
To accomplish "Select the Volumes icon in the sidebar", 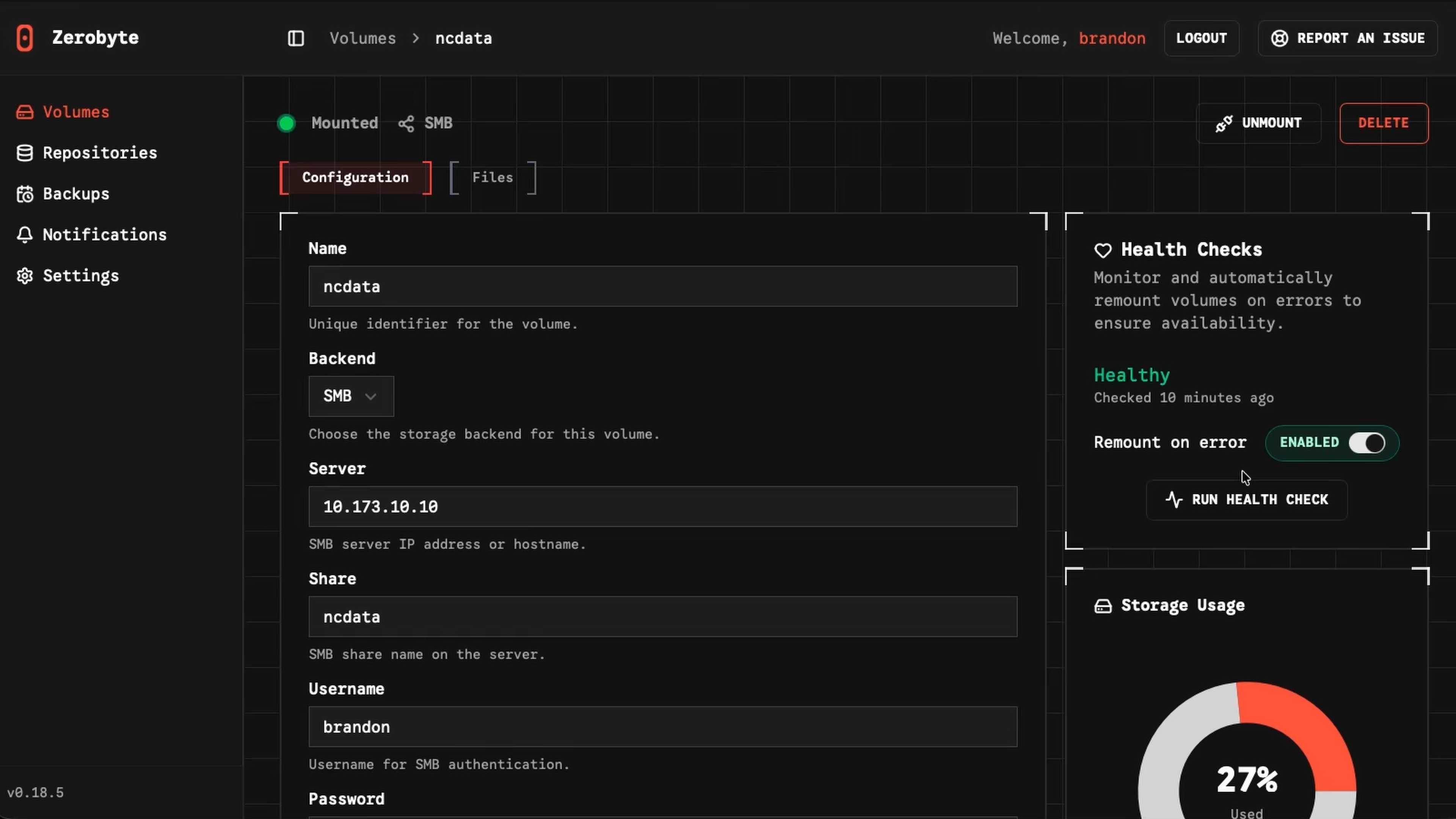I will pos(25,112).
